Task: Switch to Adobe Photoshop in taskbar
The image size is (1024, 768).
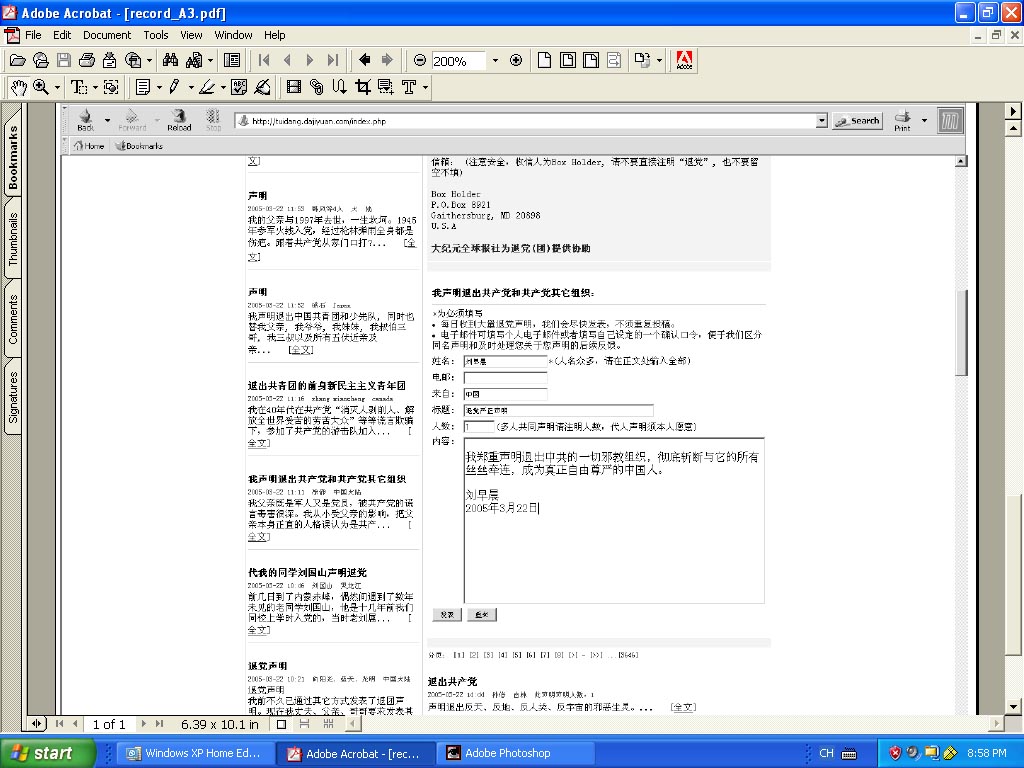Action: [x=506, y=753]
